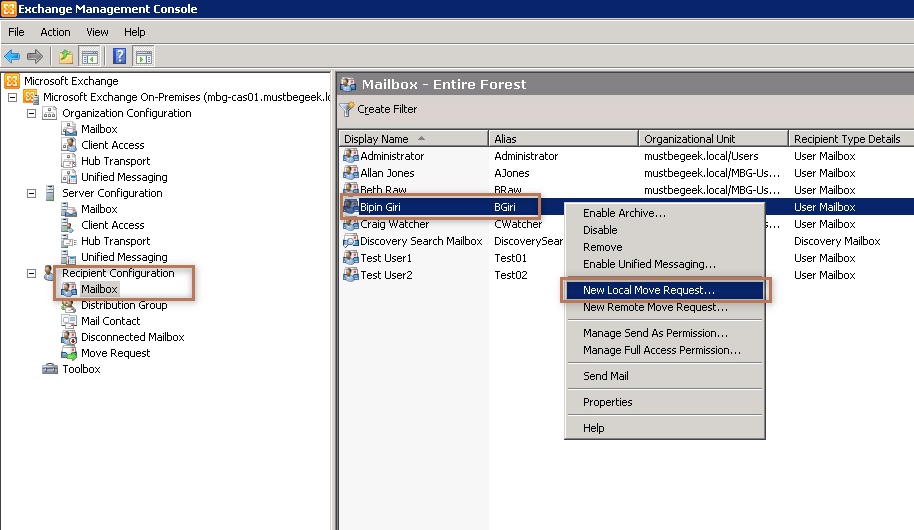Click the Mail Contact tree icon
914x530 pixels.
tap(69, 321)
